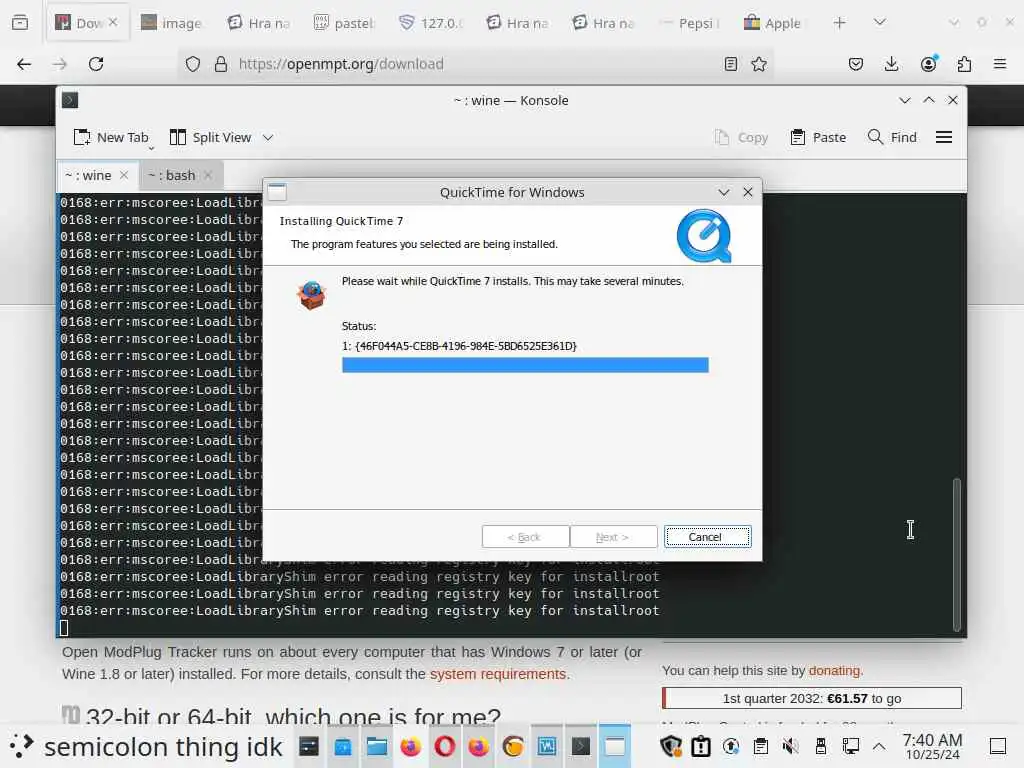The height and width of the screenshot is (768, 1024).
Task: Close the 'Dow' download browser tab
Action: 114,22
